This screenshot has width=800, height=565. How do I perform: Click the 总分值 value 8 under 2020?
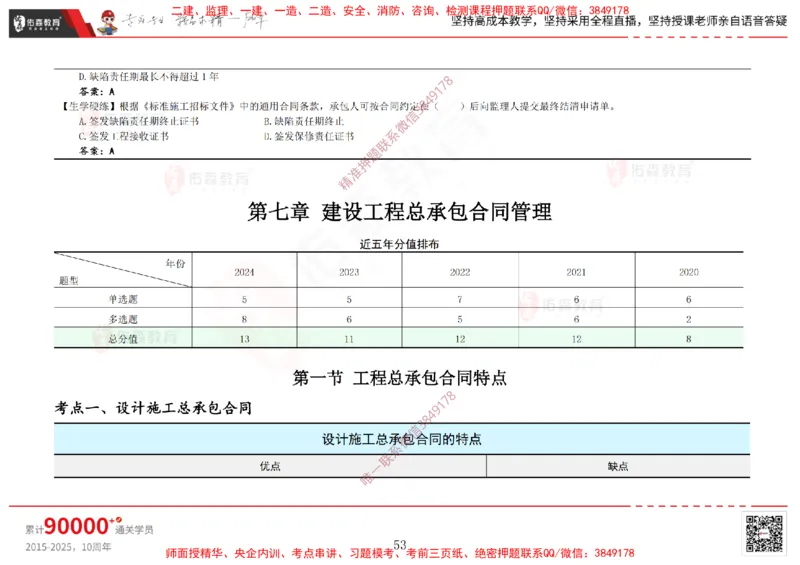pyautogui.click(x=689, y=339)
